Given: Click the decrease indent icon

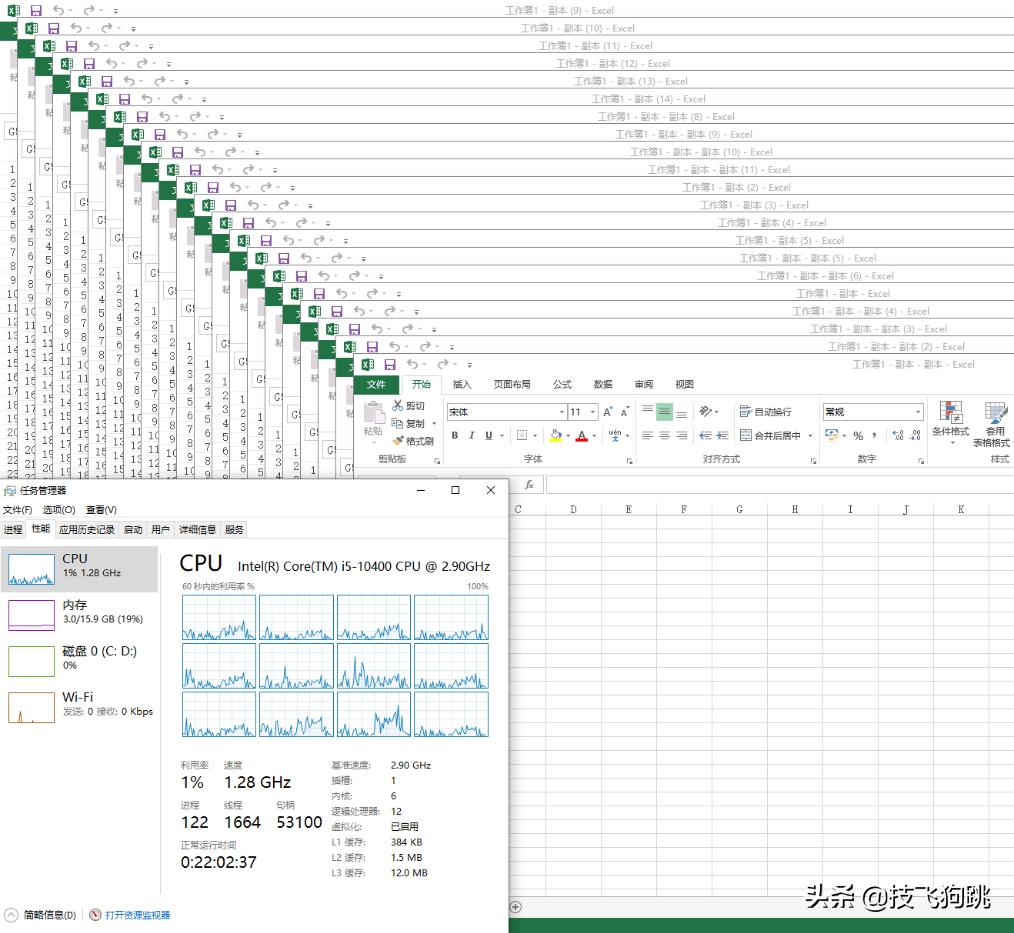Looking at the screenshot, I should pyautogui.click(x=706, y=435).
